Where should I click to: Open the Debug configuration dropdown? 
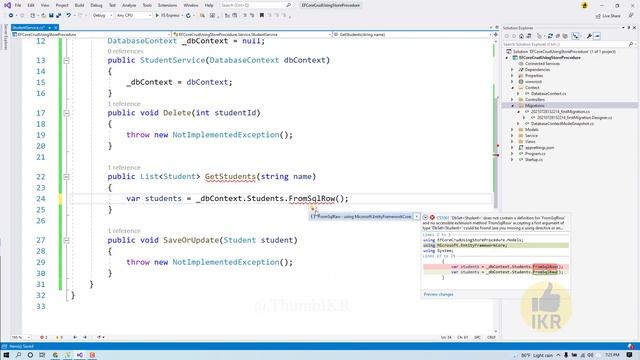point(102,16)
